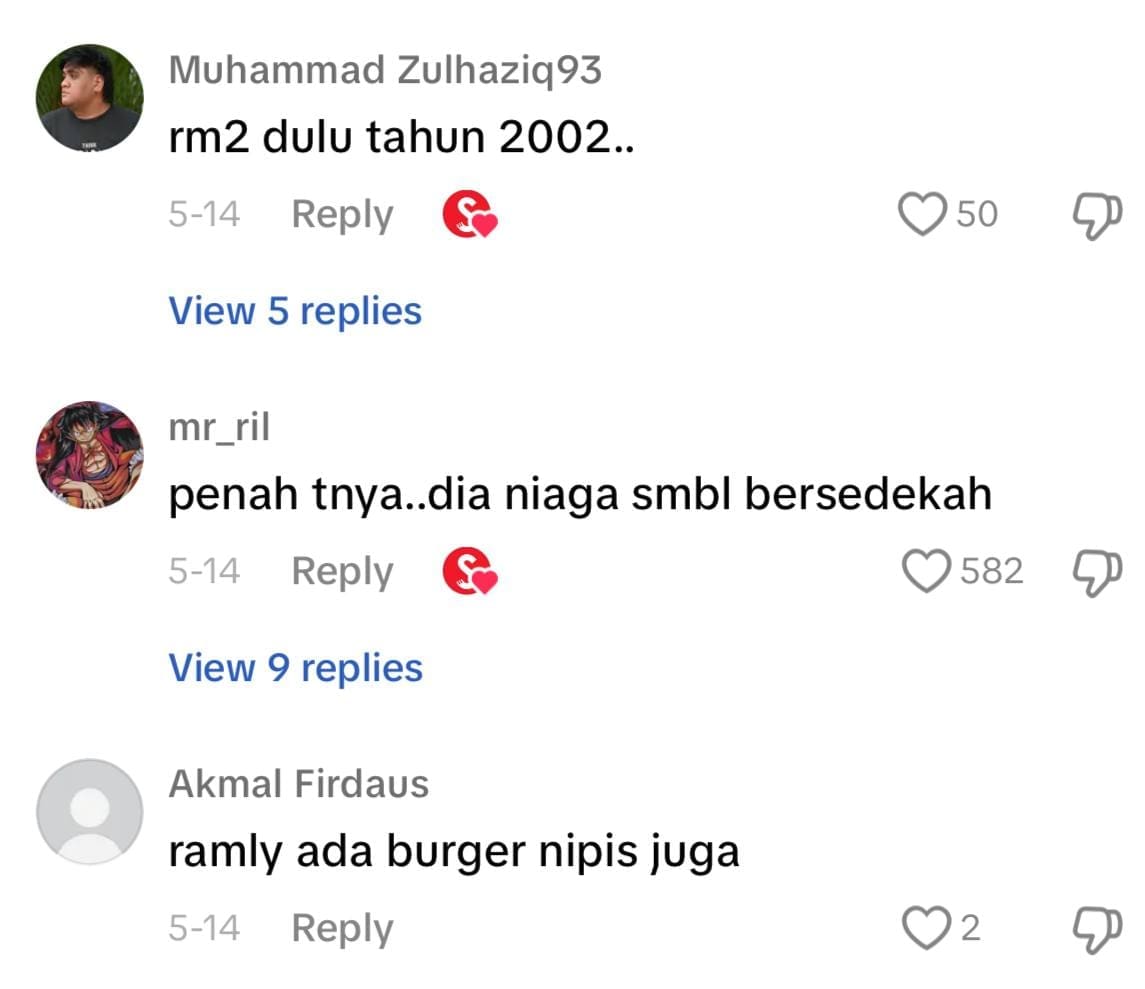
Task: Like Muhammad Zulhaziq93's comment with heart
Action: (x=922, y=214)
